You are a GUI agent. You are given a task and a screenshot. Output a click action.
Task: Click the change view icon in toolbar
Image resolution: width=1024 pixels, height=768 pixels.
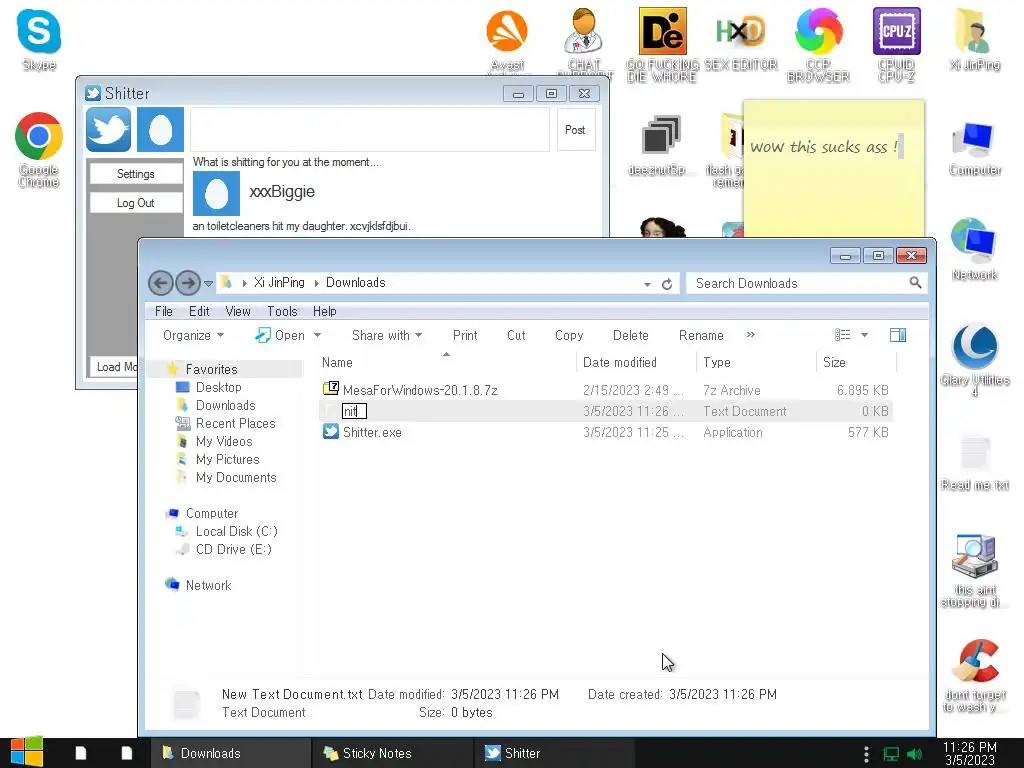pos(842,335)
